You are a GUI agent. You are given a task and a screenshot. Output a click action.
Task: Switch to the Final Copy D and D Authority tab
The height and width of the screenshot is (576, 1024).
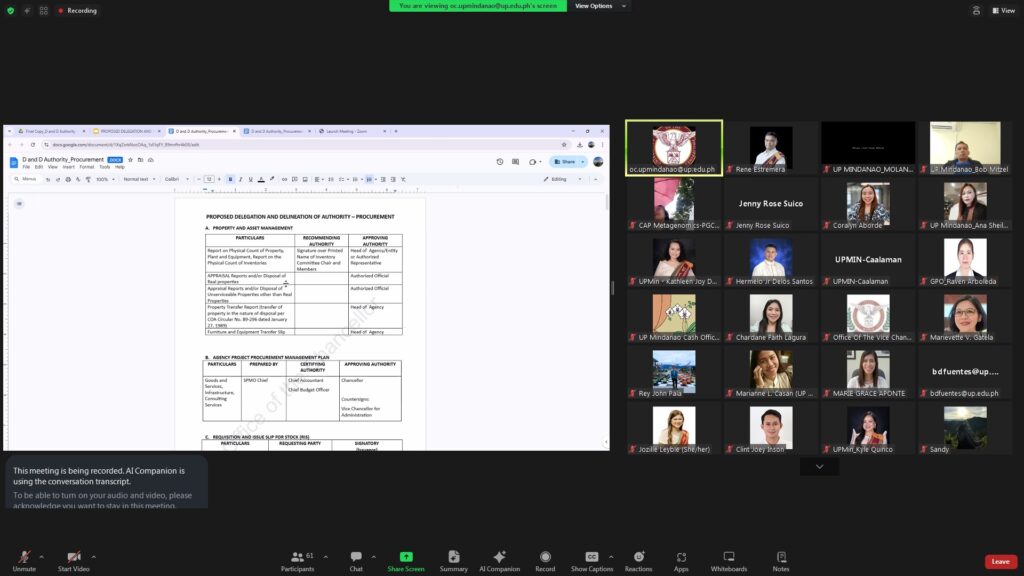click(51, 131)
